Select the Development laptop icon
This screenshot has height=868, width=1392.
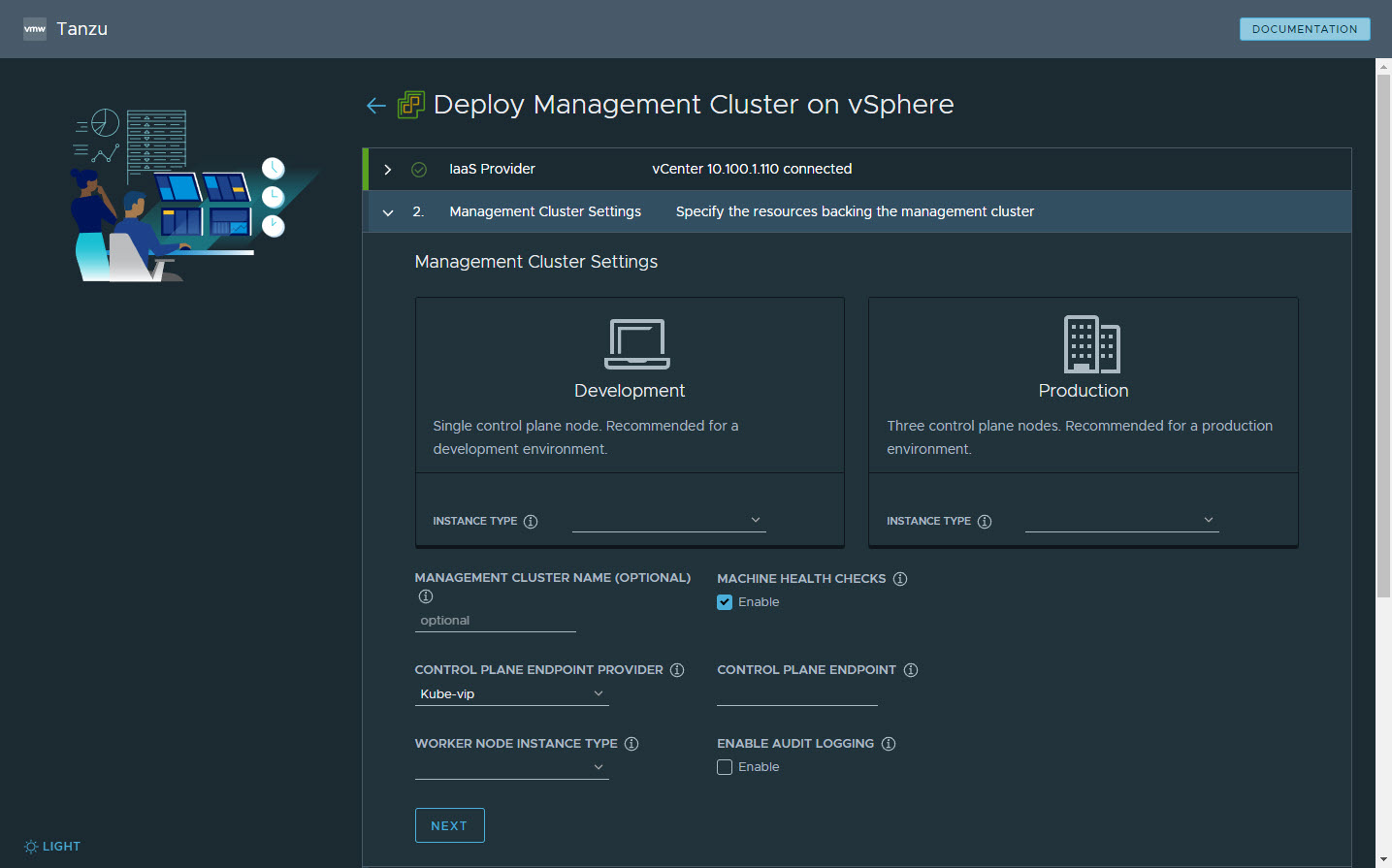(x=637, y=344)
